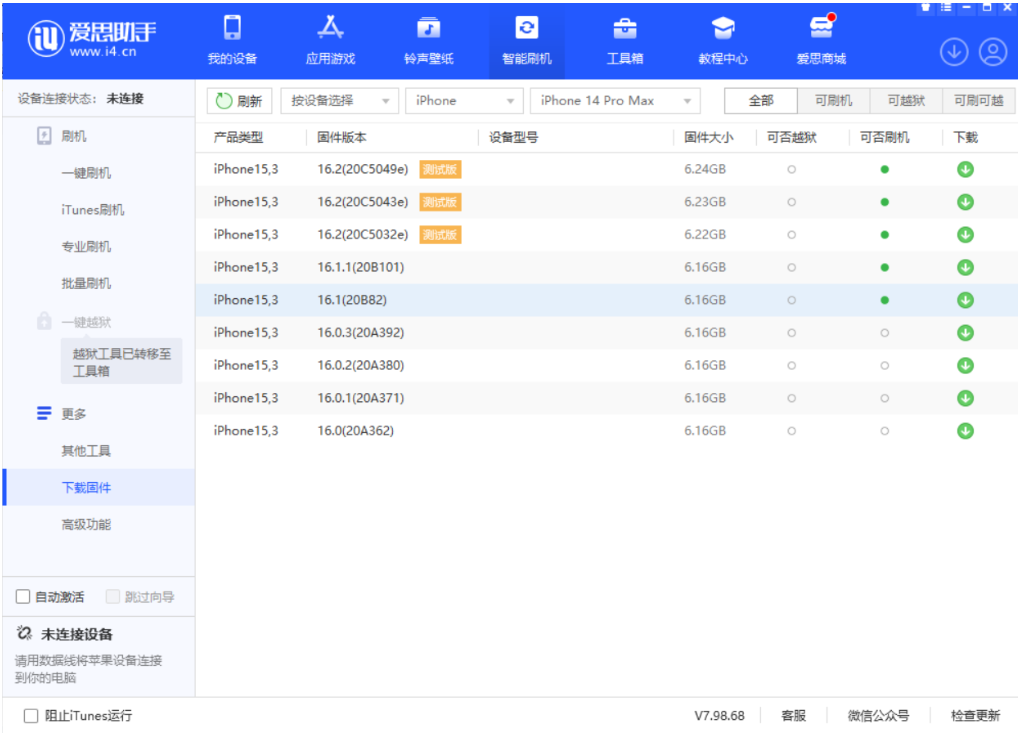Image resolution: width=1026 pixels, height=740 pixels.
Task: Download firmware 16.0.2(20A380)
Action: (x=965, y=366)
